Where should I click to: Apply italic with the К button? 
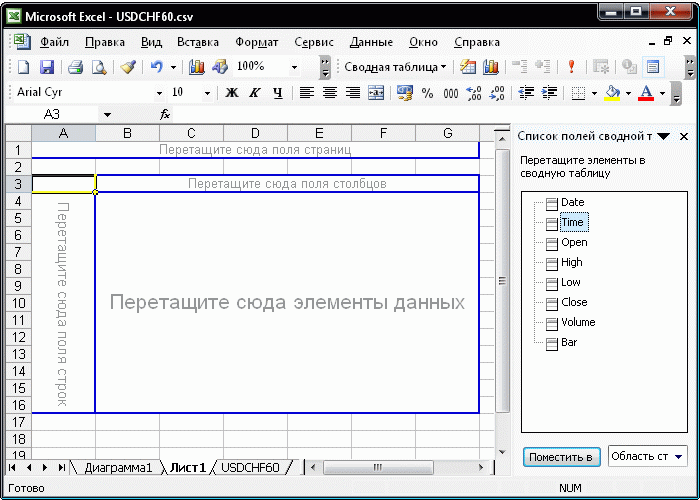tap(254, 93)
